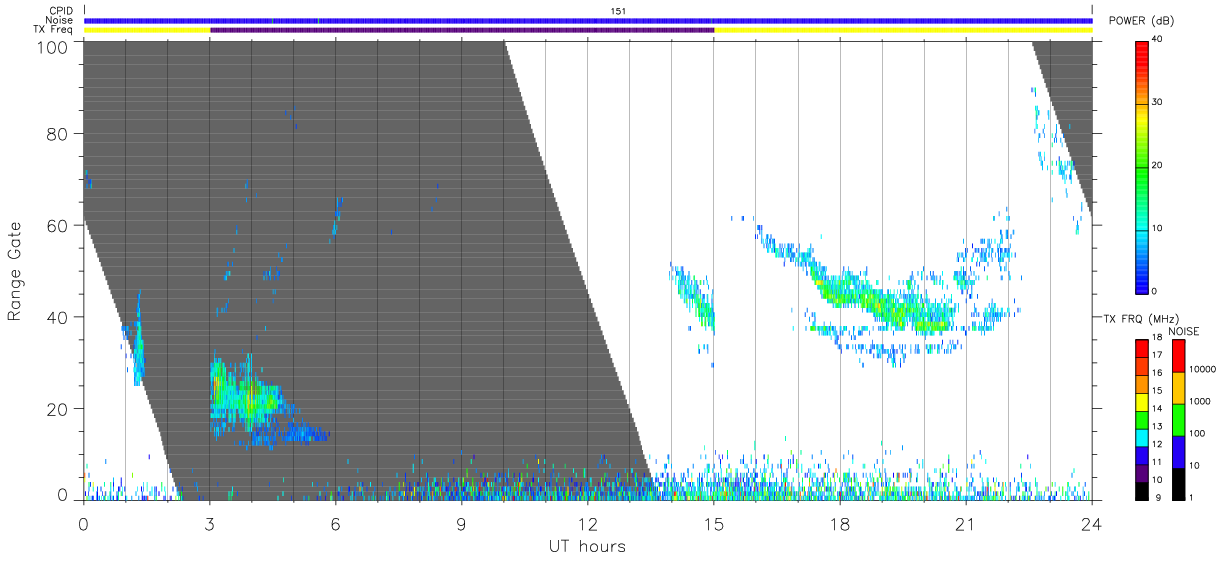Click the 60 label on Range Gate axis
Image resolution: width=1228 pixels, height=567 pixels.
(x=59, y=226)
